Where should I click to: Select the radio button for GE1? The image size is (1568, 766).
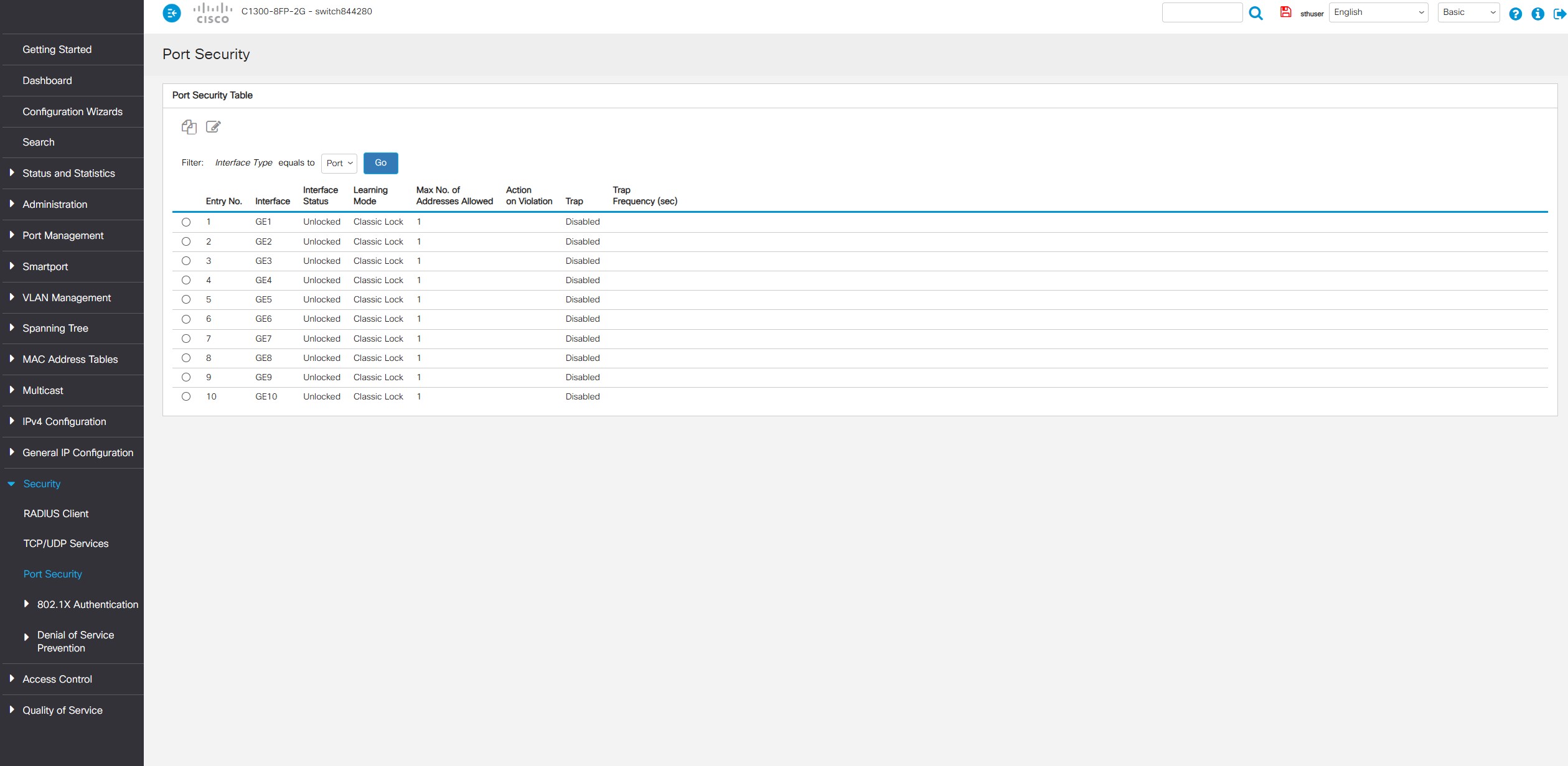click(186, 222)
